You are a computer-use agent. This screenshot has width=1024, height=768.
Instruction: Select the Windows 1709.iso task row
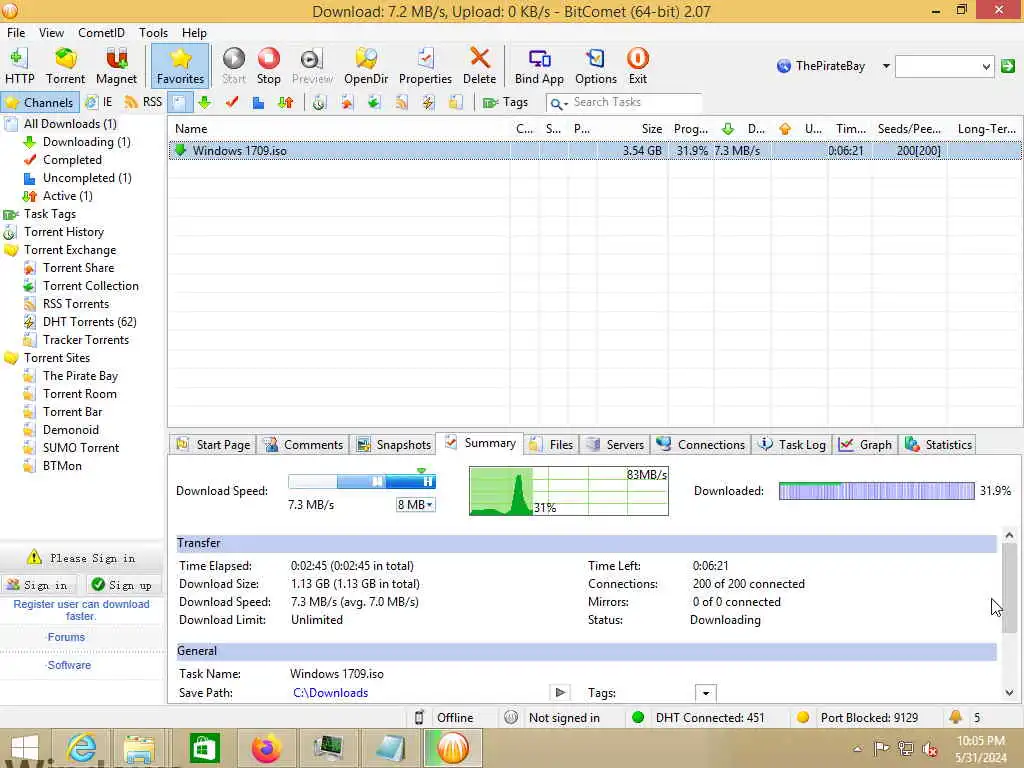coord(595,151)
